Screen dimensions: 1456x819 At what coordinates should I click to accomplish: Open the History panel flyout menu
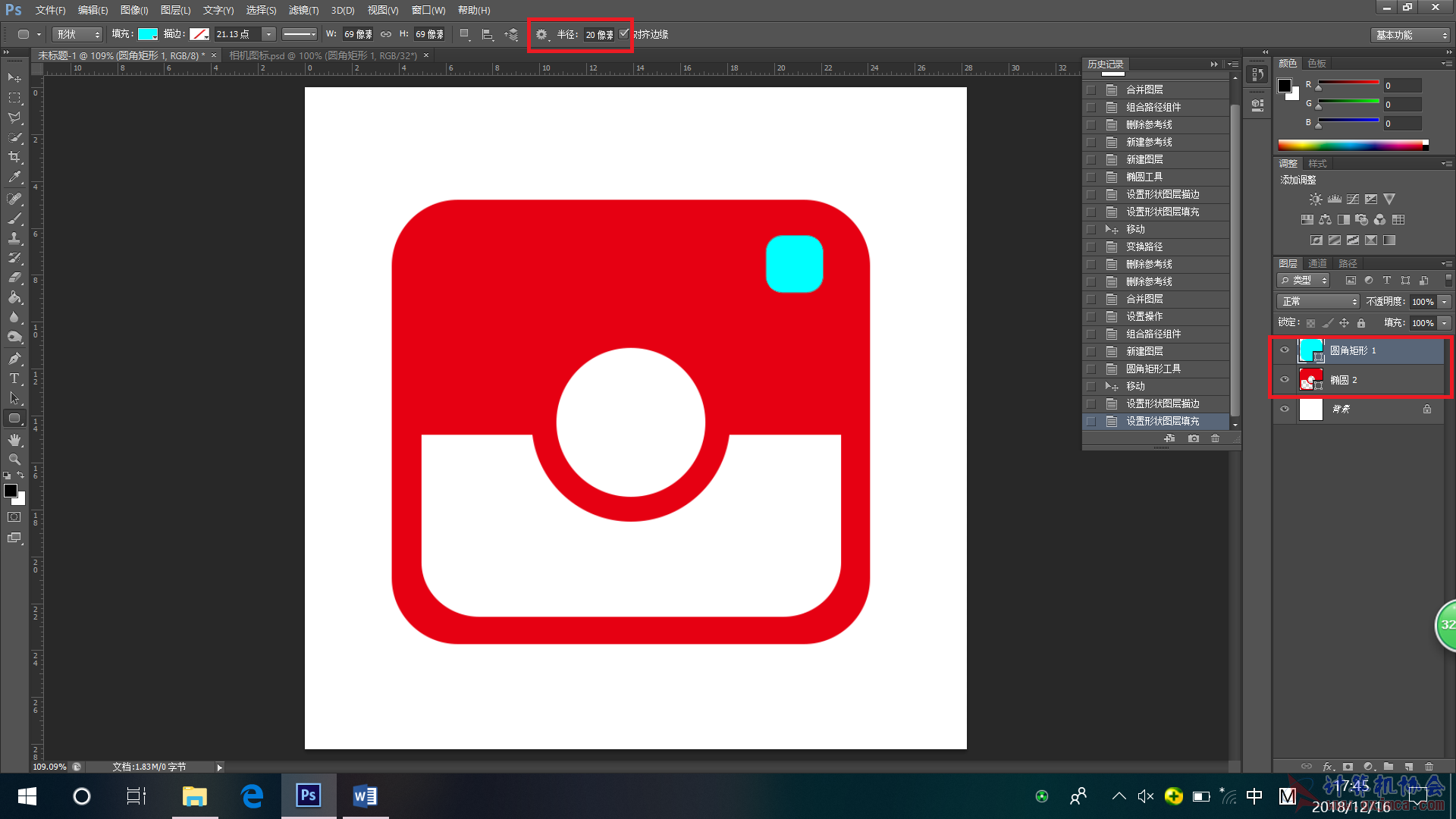1233,64
